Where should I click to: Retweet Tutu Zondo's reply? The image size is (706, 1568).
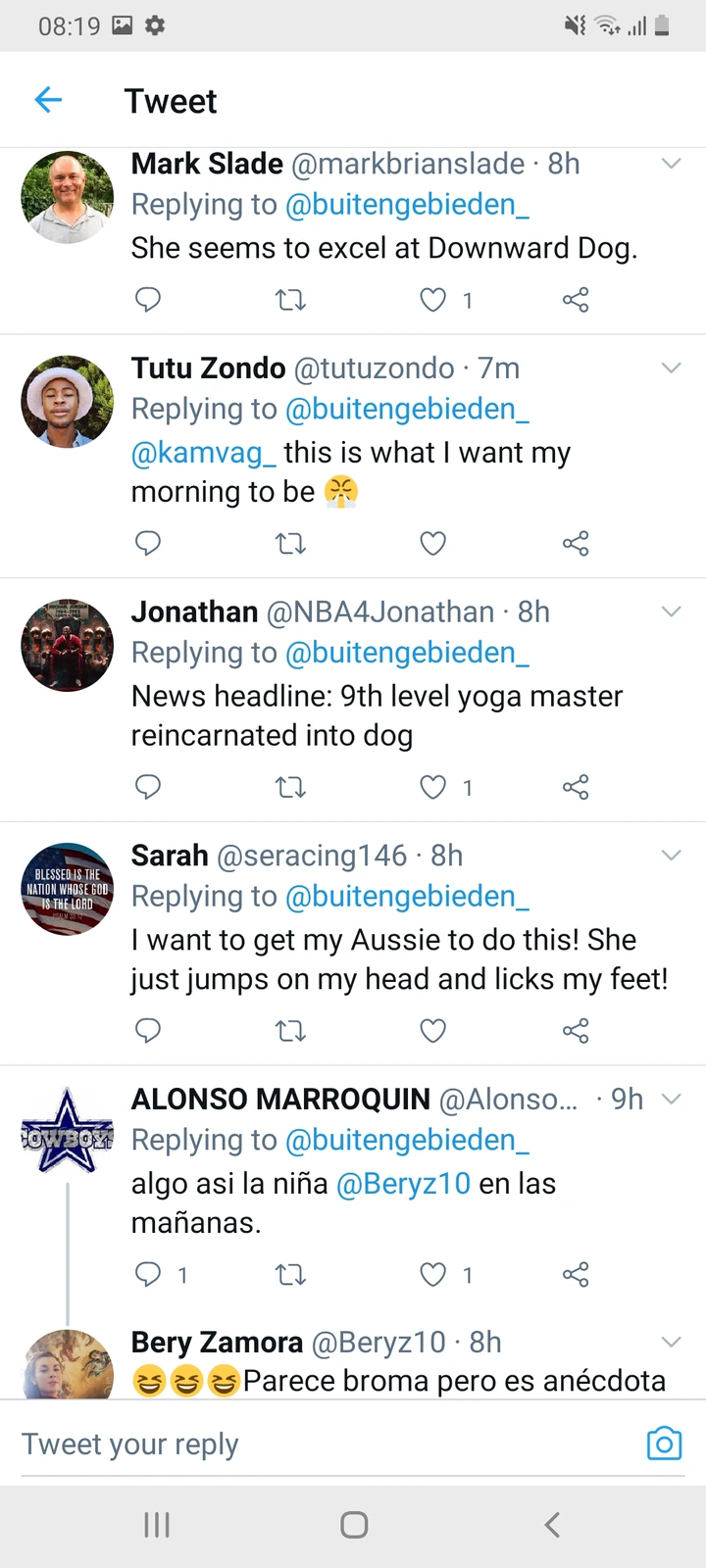[290, 543]
